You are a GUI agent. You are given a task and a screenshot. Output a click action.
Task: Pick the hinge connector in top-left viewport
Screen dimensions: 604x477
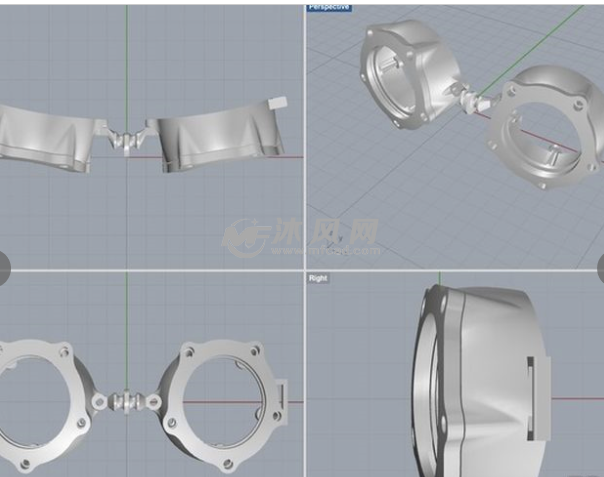(127, 141)
